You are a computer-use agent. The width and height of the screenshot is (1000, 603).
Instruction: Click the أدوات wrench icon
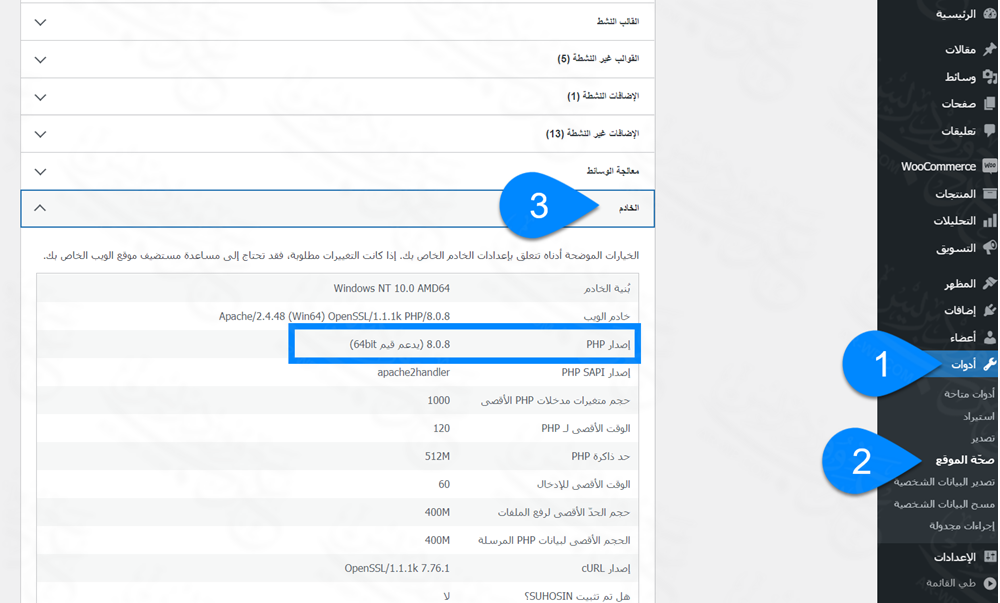(989, 364)
